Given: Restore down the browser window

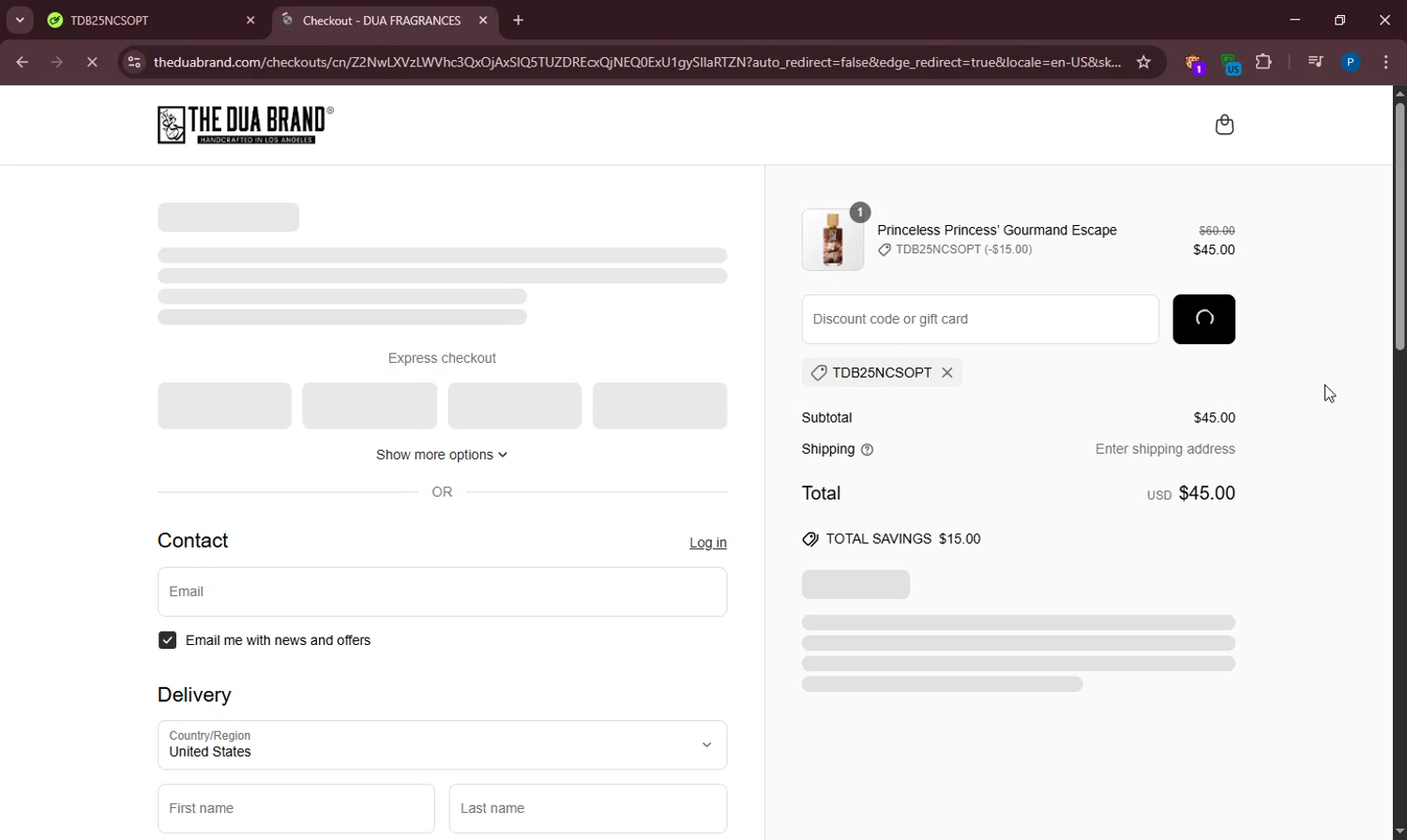Looking at the screenshot, I should (x=1339, y=20).
